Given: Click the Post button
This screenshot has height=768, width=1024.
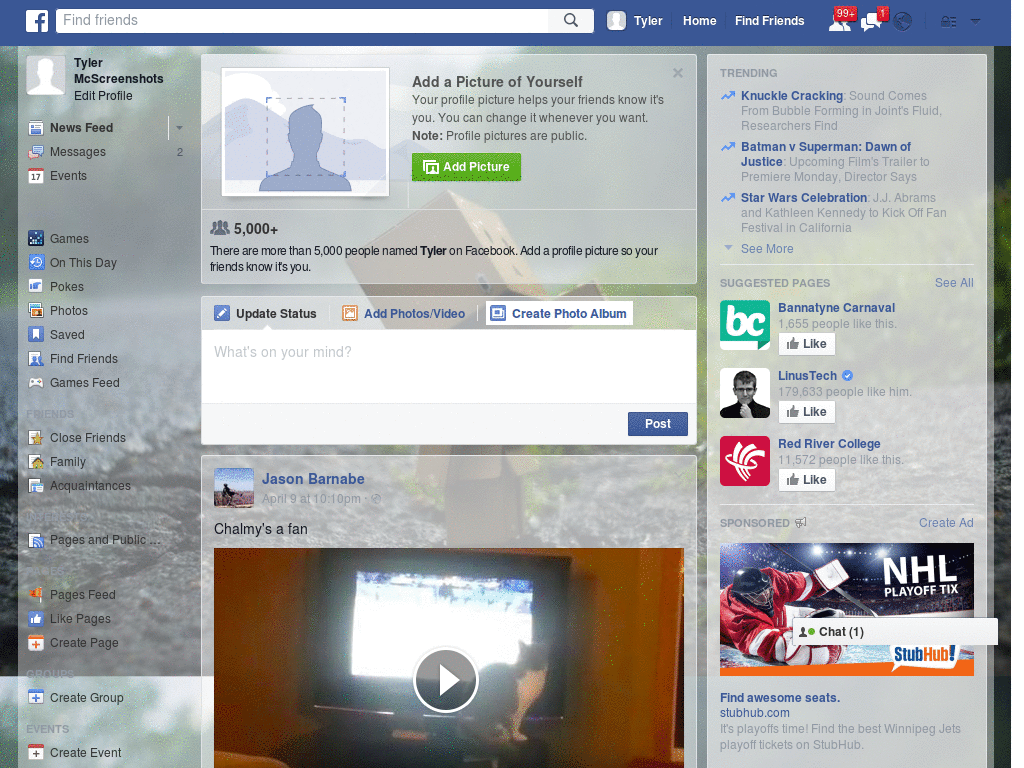Looking at the screenshot, I should pos(658,424).
